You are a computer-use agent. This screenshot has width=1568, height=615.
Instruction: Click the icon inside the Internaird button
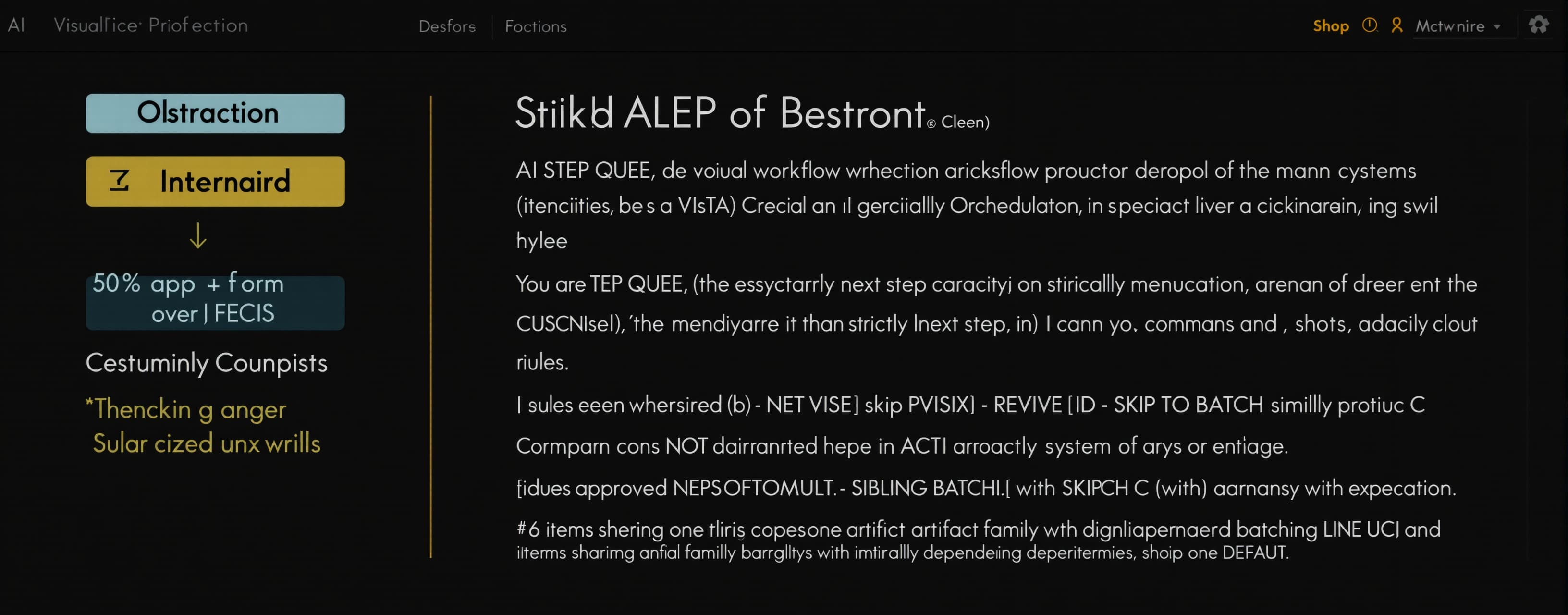pos(119,181)
